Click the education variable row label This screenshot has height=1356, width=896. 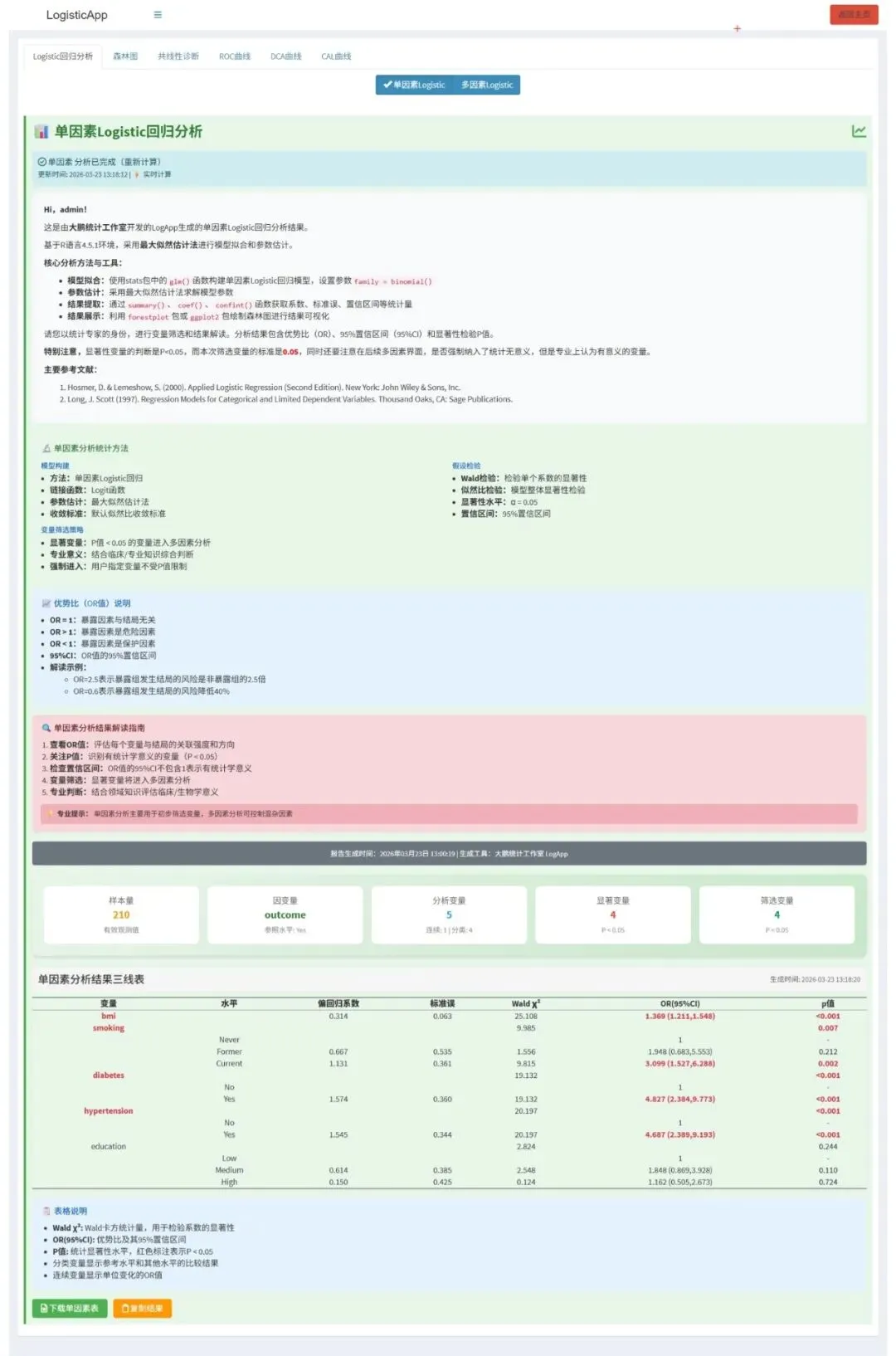pyautogui.click(x=109, y=1146)
